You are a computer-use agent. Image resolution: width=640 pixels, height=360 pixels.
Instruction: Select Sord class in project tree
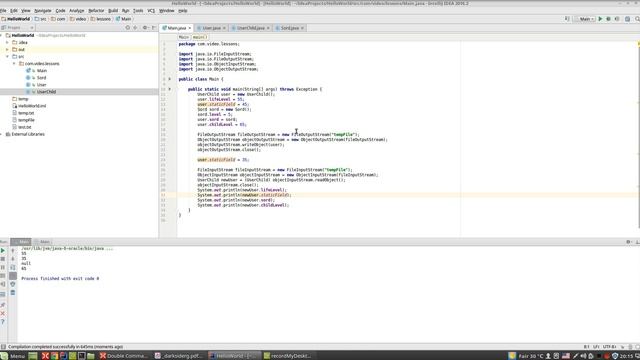[42, 78]
